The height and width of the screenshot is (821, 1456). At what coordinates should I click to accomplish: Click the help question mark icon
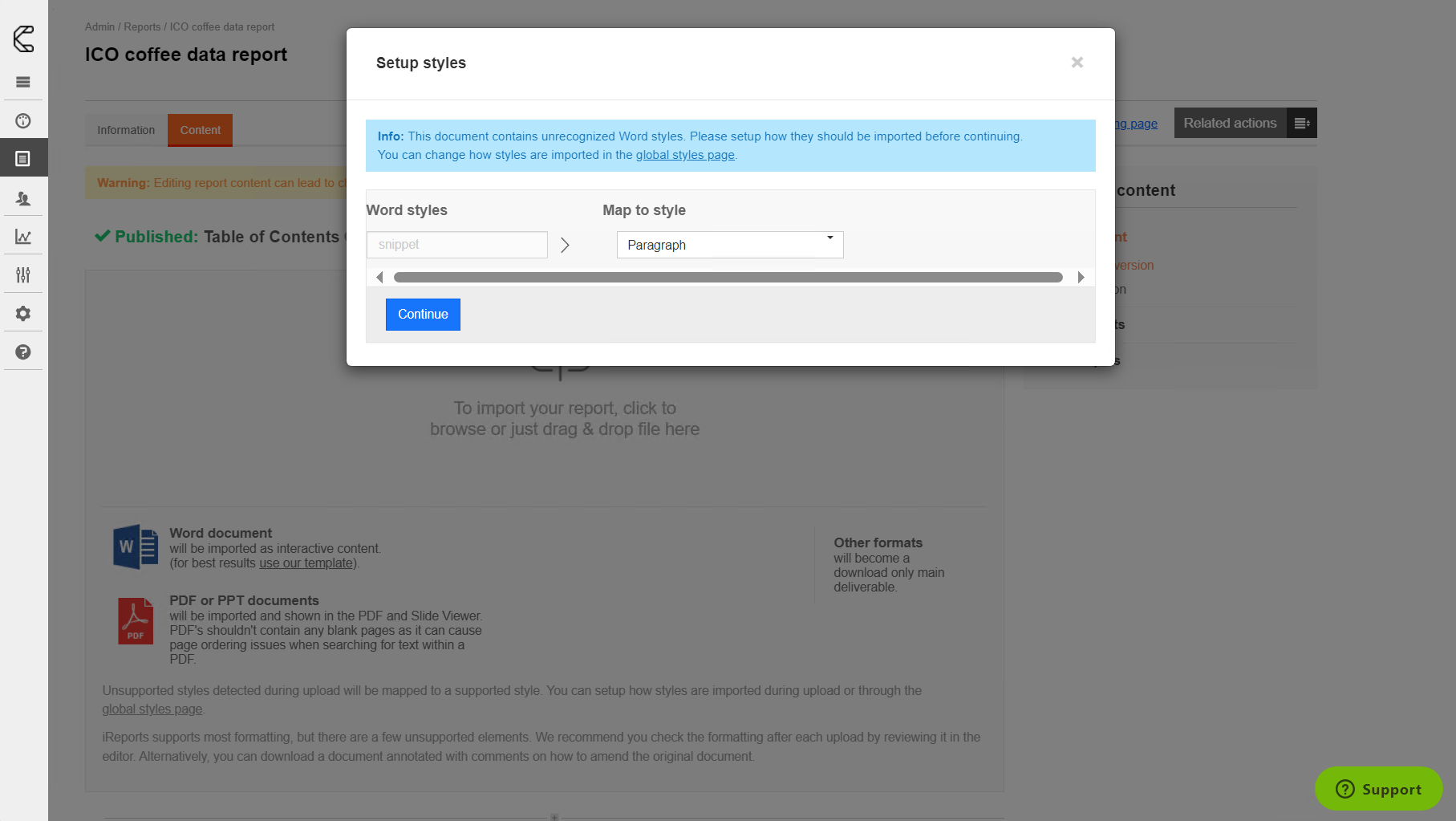coord(23,352)
